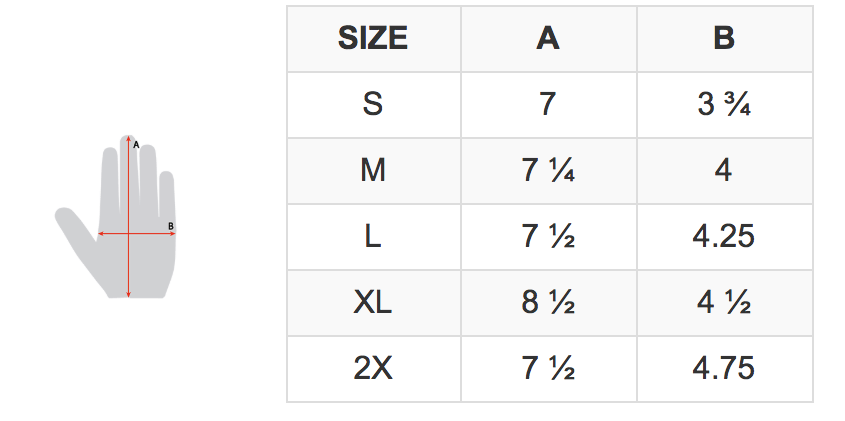Click the A value 7 for size S
This screenshot has width=845, height=421.
pyautogui.click(x=548, y=105)
